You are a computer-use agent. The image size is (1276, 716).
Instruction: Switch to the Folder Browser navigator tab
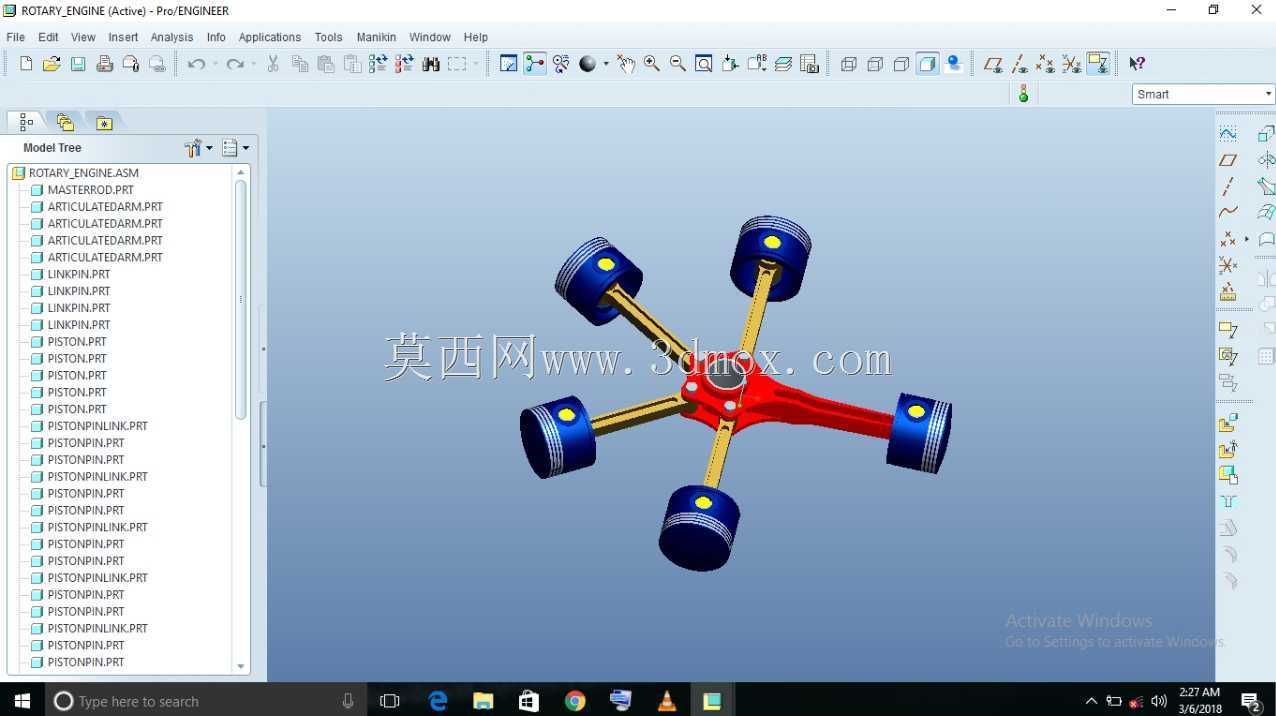coord(65,122)
